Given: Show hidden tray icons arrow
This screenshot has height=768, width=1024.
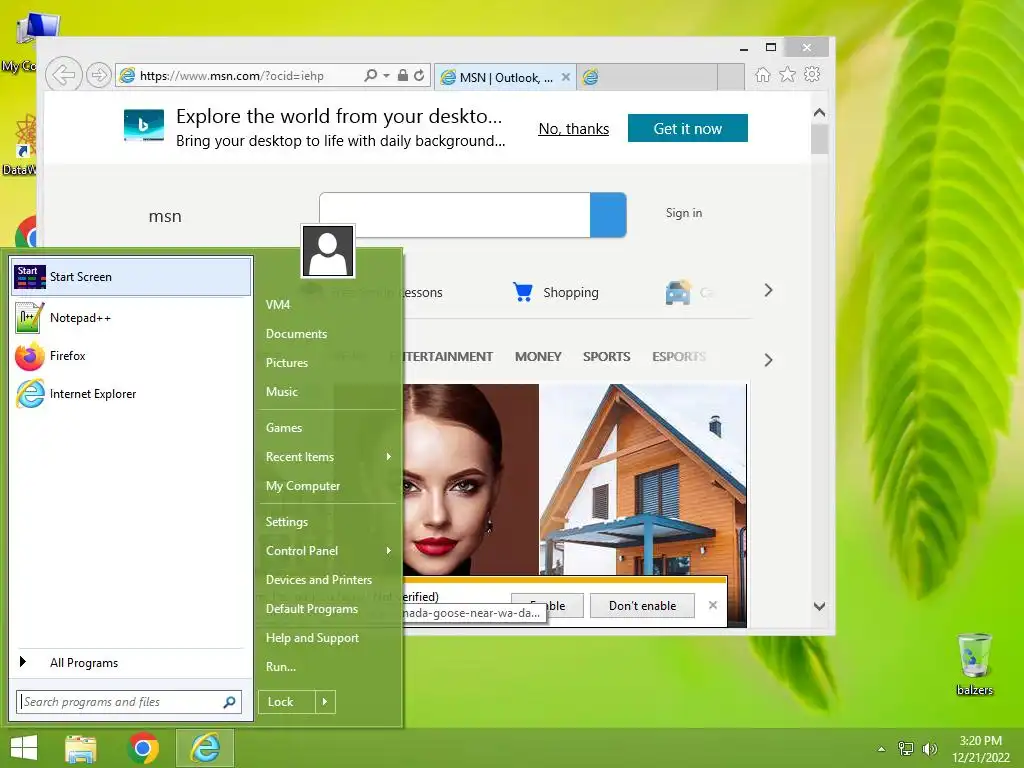Looking at the screenshot, I should pos(882,749).
